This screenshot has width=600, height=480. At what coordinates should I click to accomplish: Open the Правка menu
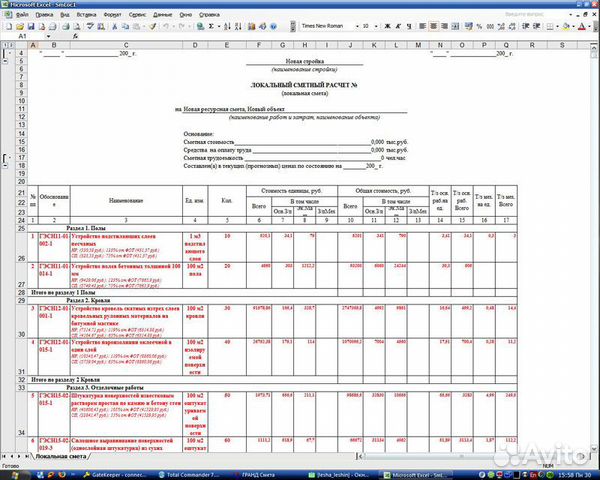tap(44, 15)
